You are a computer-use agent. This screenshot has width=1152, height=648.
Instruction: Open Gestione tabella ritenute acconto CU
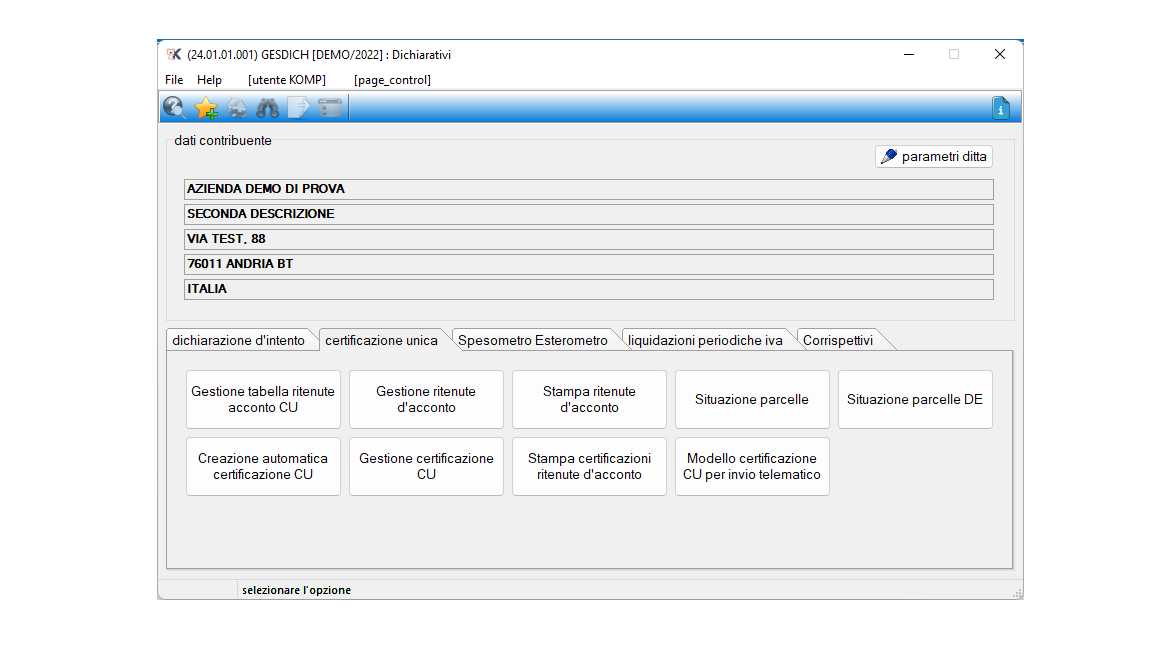tap(263, 400)
